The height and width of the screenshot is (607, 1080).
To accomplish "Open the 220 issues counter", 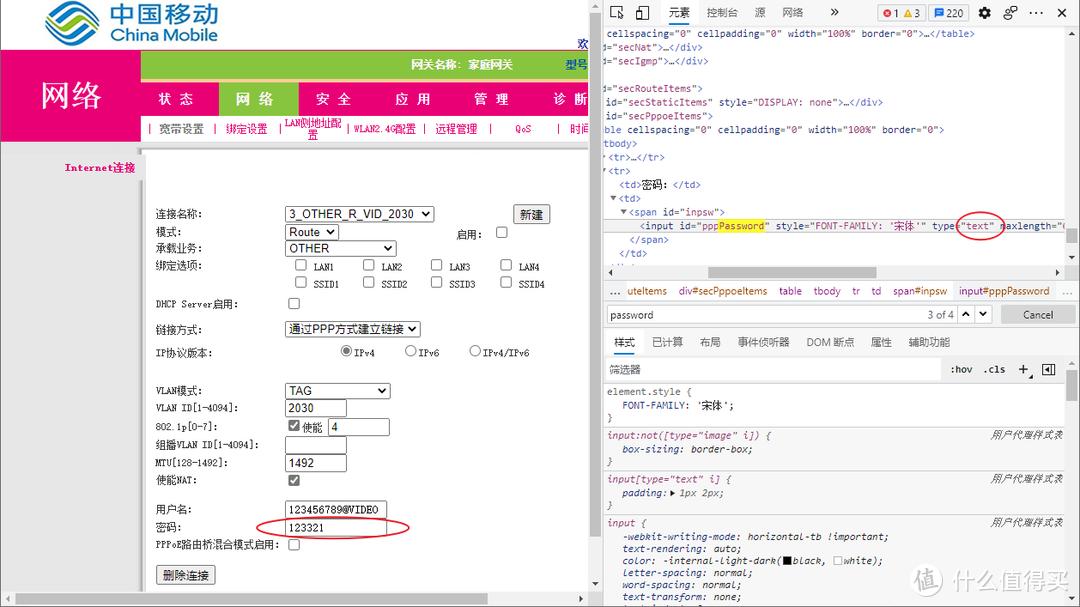I will pyautogui.click(x=948, y=13).
